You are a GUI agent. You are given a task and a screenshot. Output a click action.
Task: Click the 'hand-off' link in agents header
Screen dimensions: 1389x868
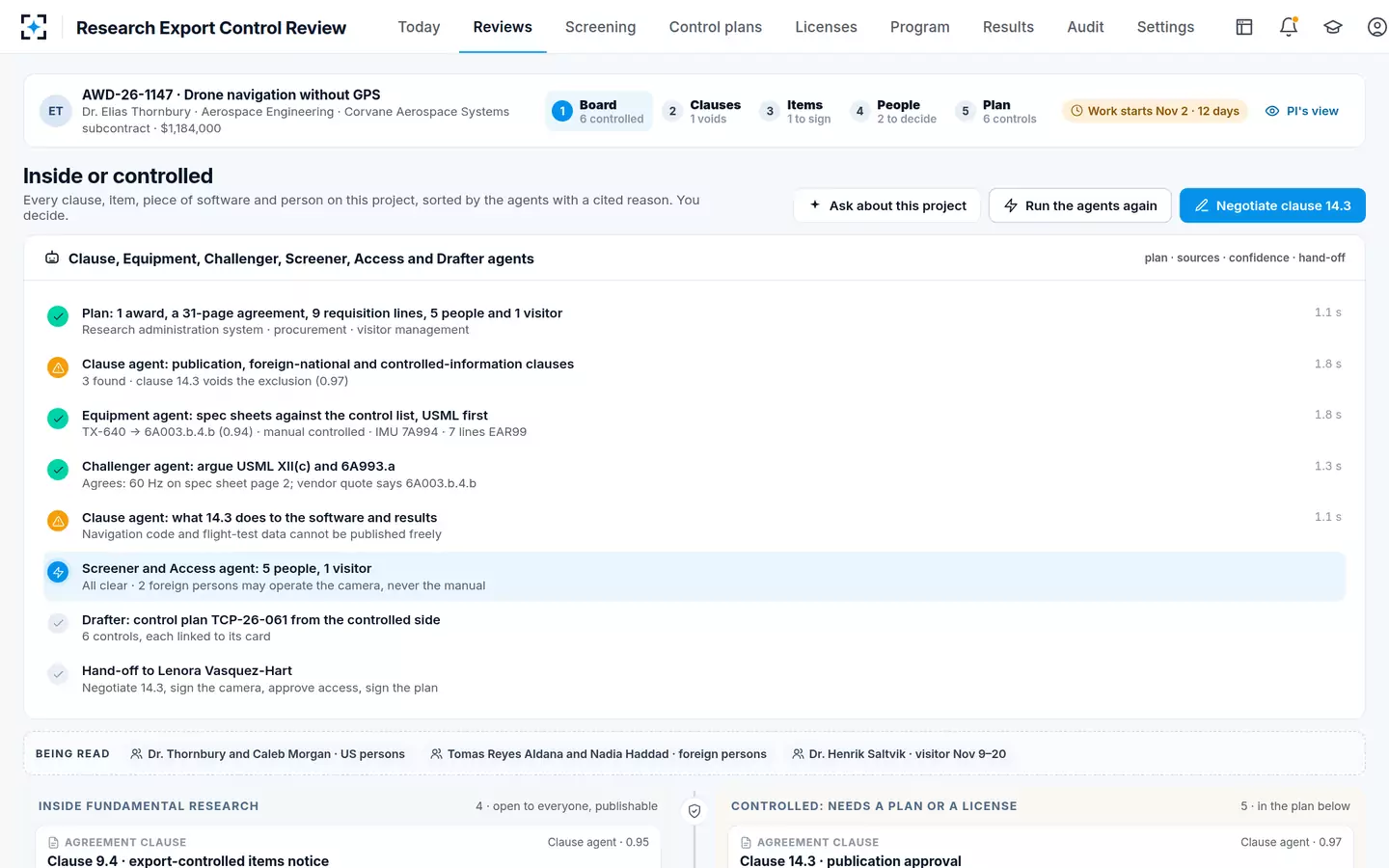(x=1321, y=258)
